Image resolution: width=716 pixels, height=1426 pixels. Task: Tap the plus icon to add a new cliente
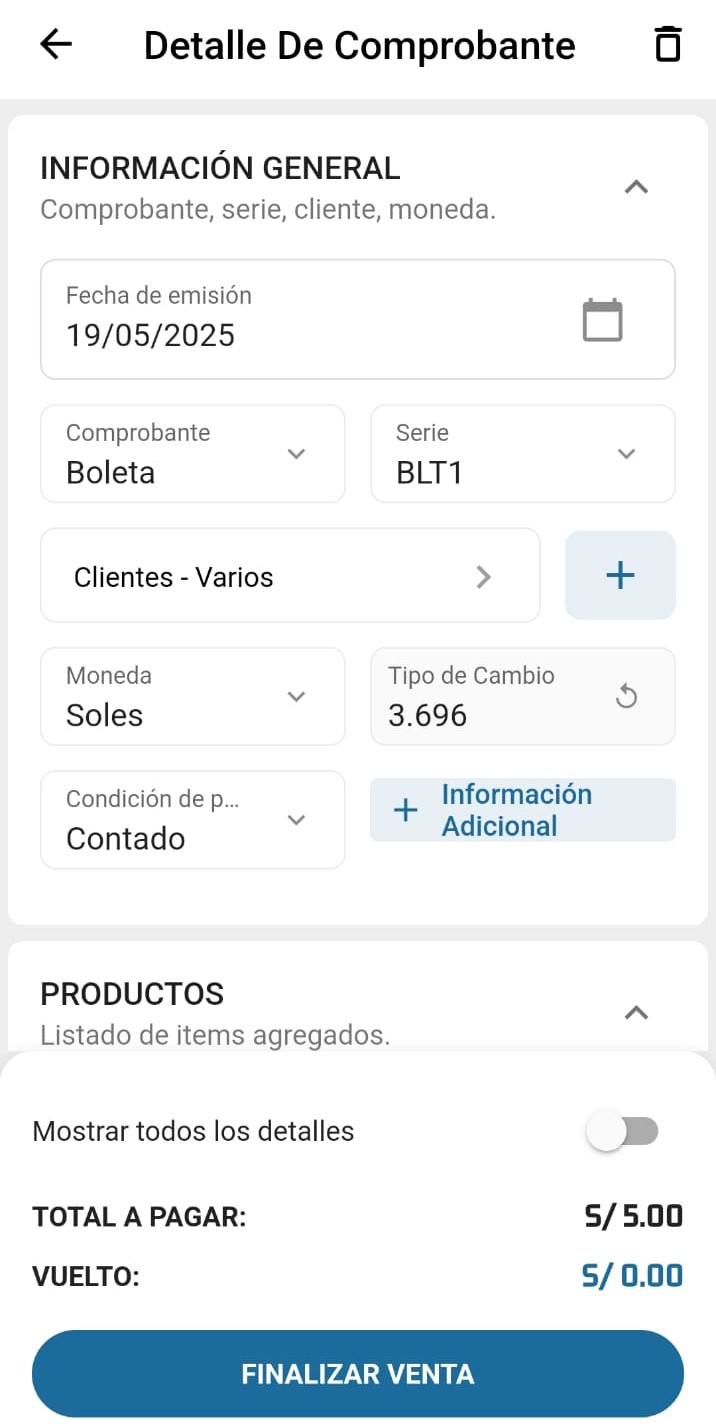coord(620,575)
